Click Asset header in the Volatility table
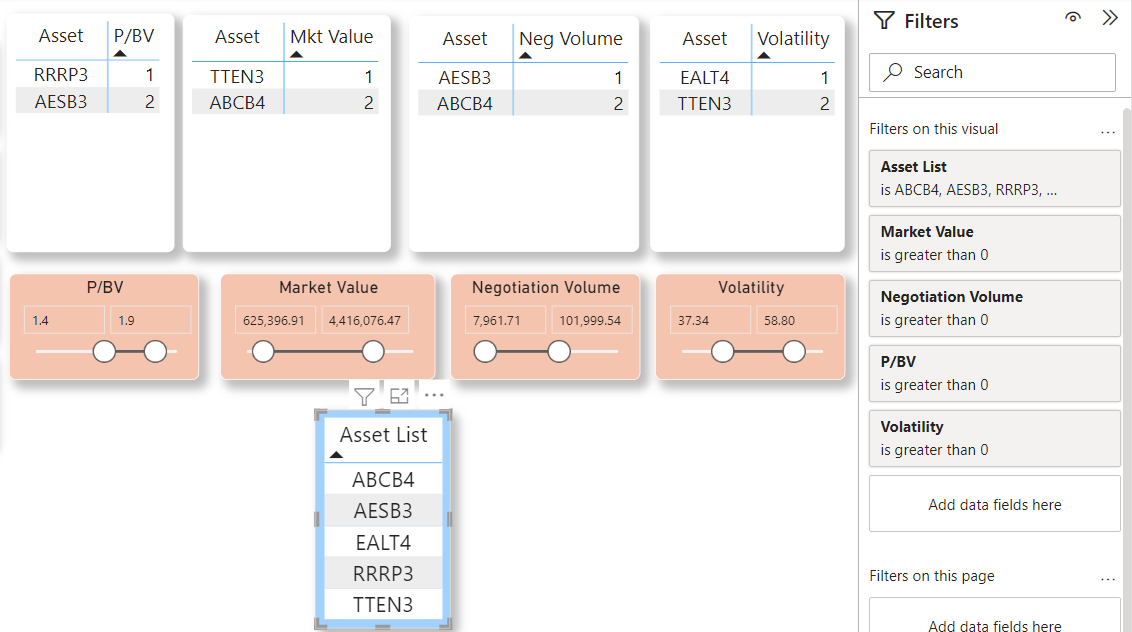This screenshot has width=1132, height=632. tap(705, 39)
